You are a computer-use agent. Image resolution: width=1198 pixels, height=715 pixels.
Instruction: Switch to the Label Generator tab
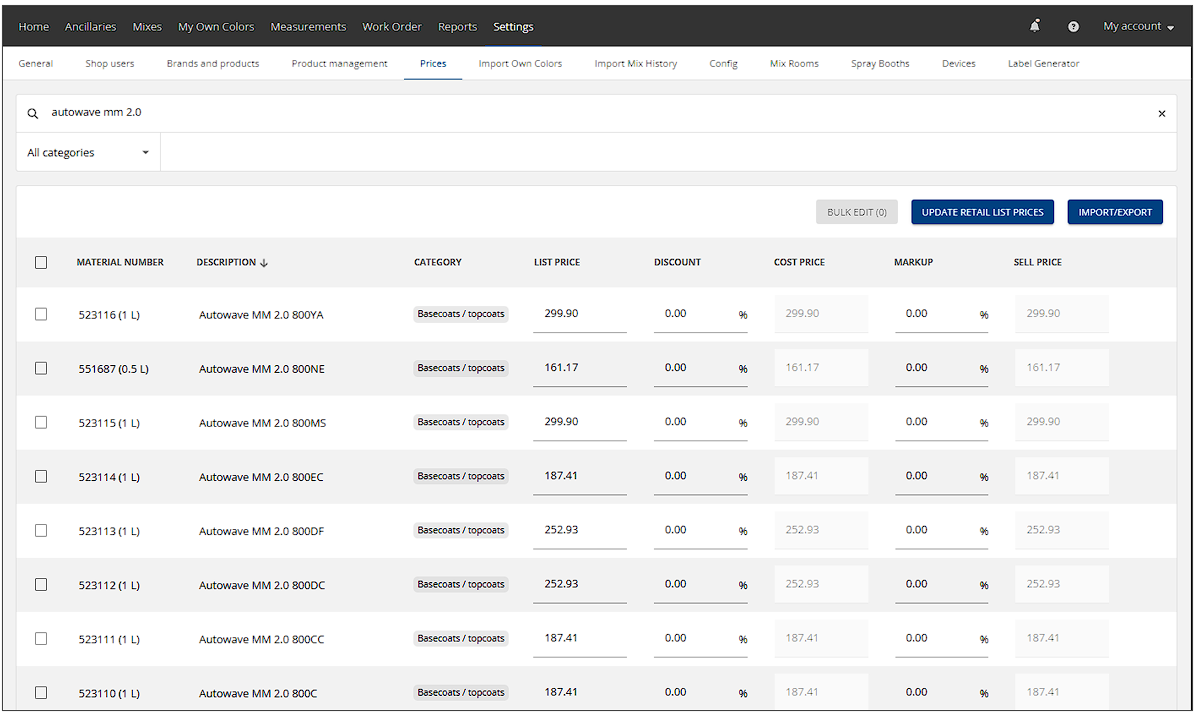coord(1044,63)
